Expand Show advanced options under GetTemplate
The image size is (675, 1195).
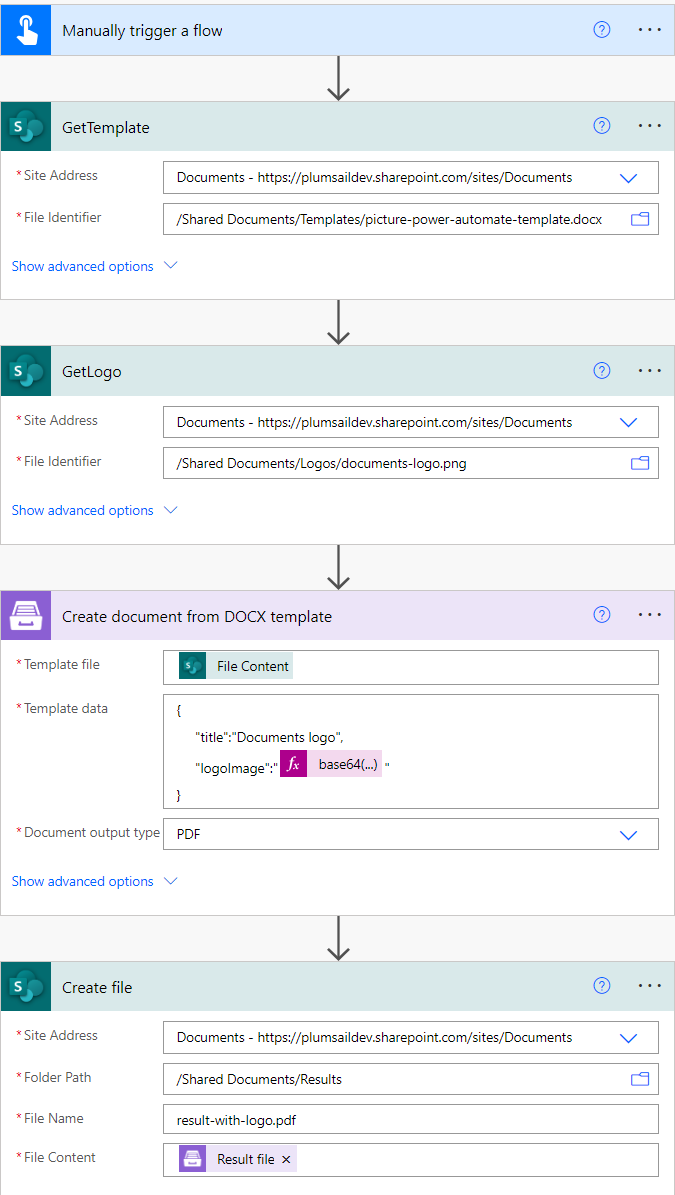[x=94, y=266]
